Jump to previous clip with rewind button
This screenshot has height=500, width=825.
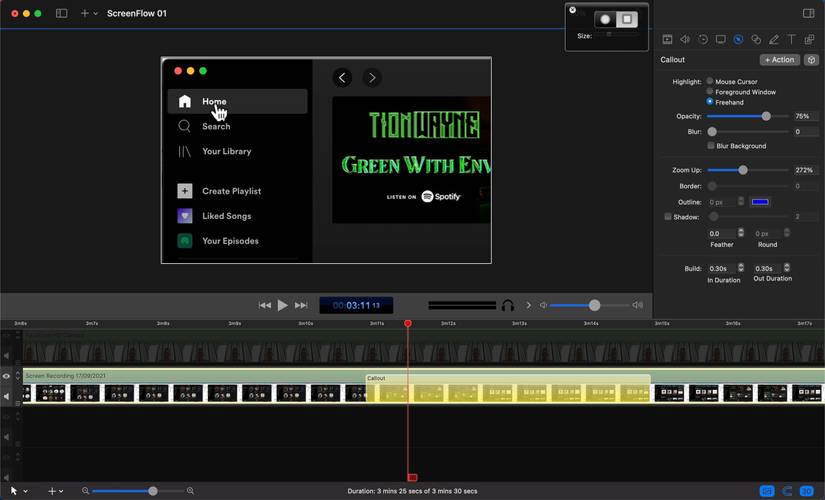coord(265,305)
